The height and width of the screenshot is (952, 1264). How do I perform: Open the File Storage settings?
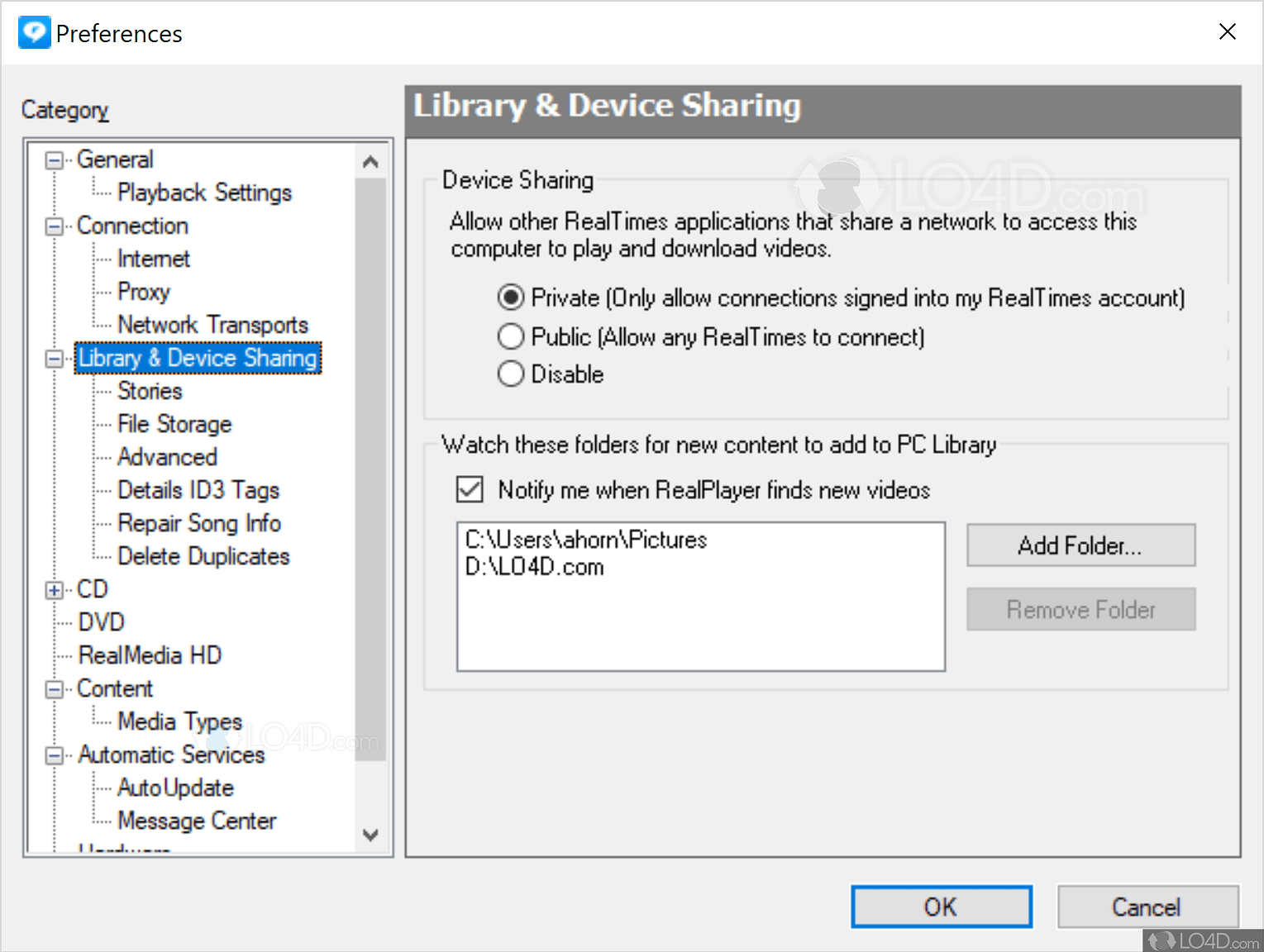coord(174,424)
